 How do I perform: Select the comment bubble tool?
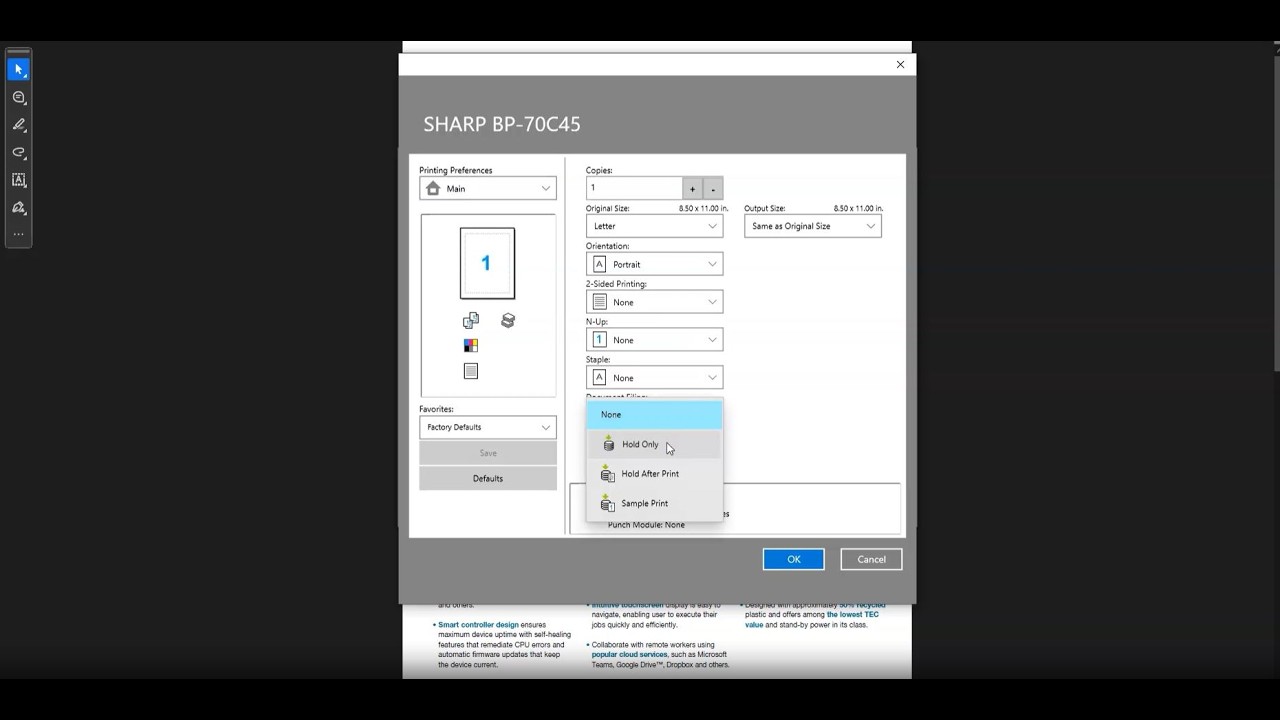coord(18,98)
